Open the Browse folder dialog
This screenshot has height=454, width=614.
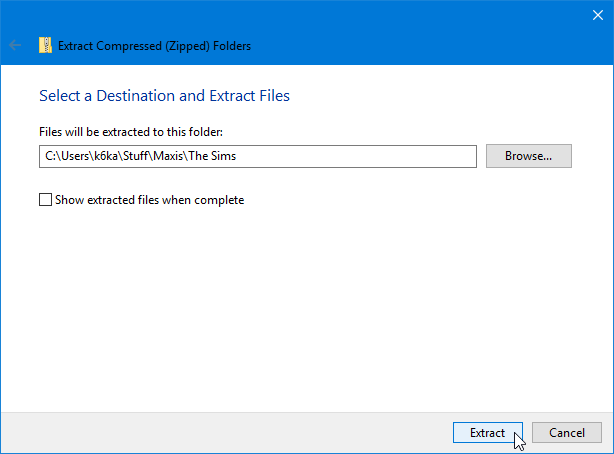click(x=528, y=156)
